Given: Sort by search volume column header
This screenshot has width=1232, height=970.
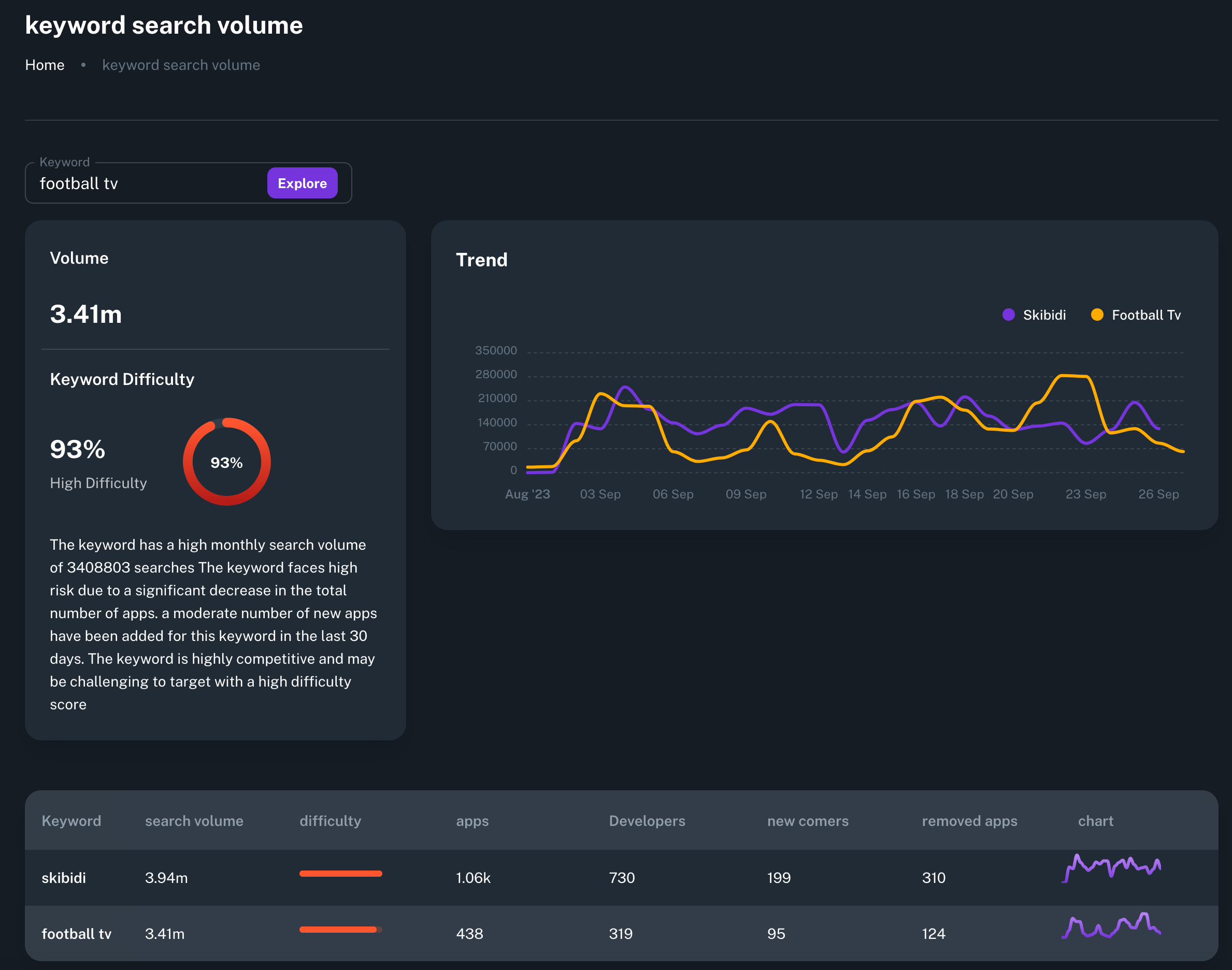Looking at the screenshot, I should tap(194, 821).
